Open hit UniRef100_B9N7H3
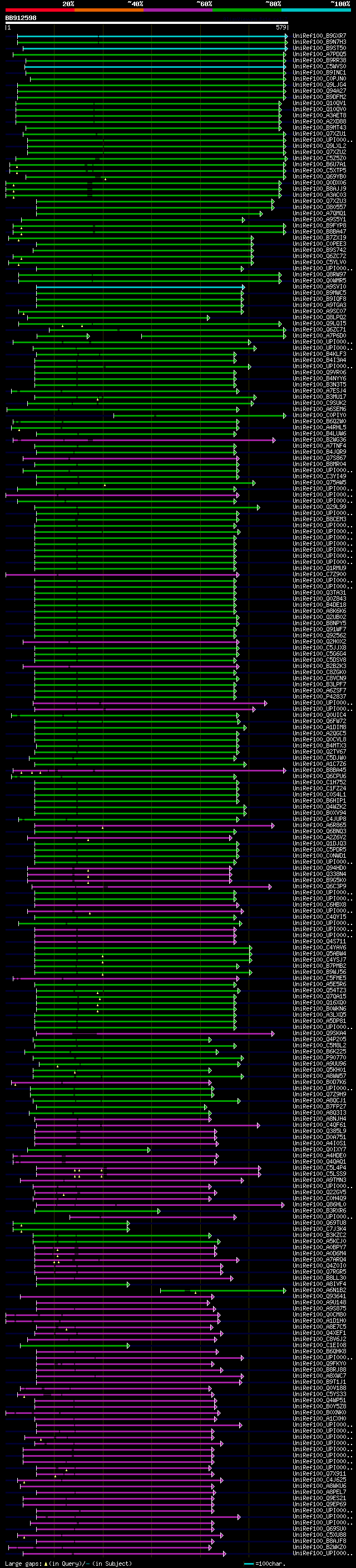This screenshot has width=356, height=1568. [319, 42]
